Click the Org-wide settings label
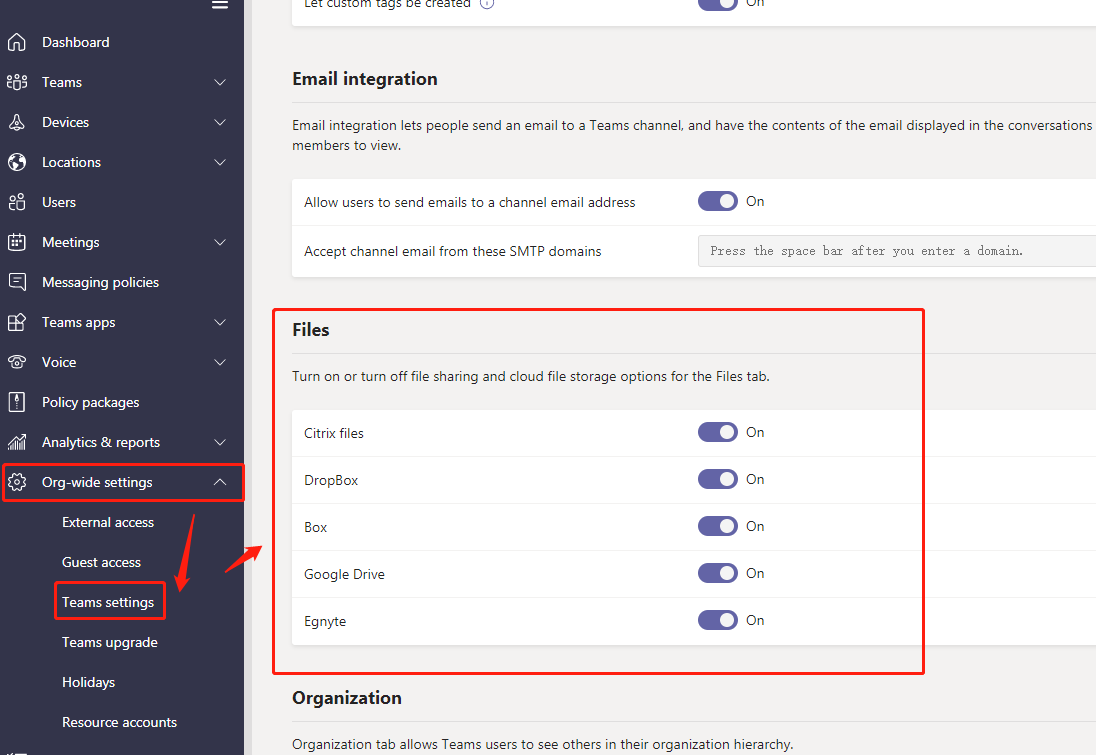1096x755 pixels. [97, 482]
